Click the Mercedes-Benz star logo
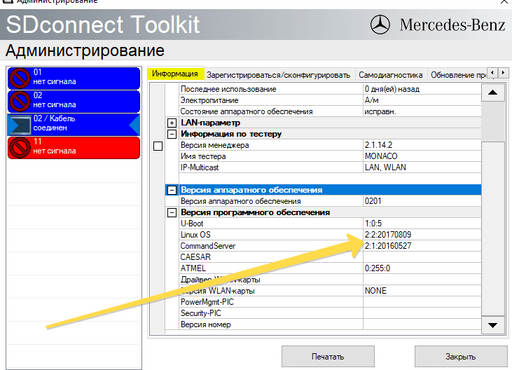Image resolution: width=512 pixels, height=370 pixels. click(380, 25)
